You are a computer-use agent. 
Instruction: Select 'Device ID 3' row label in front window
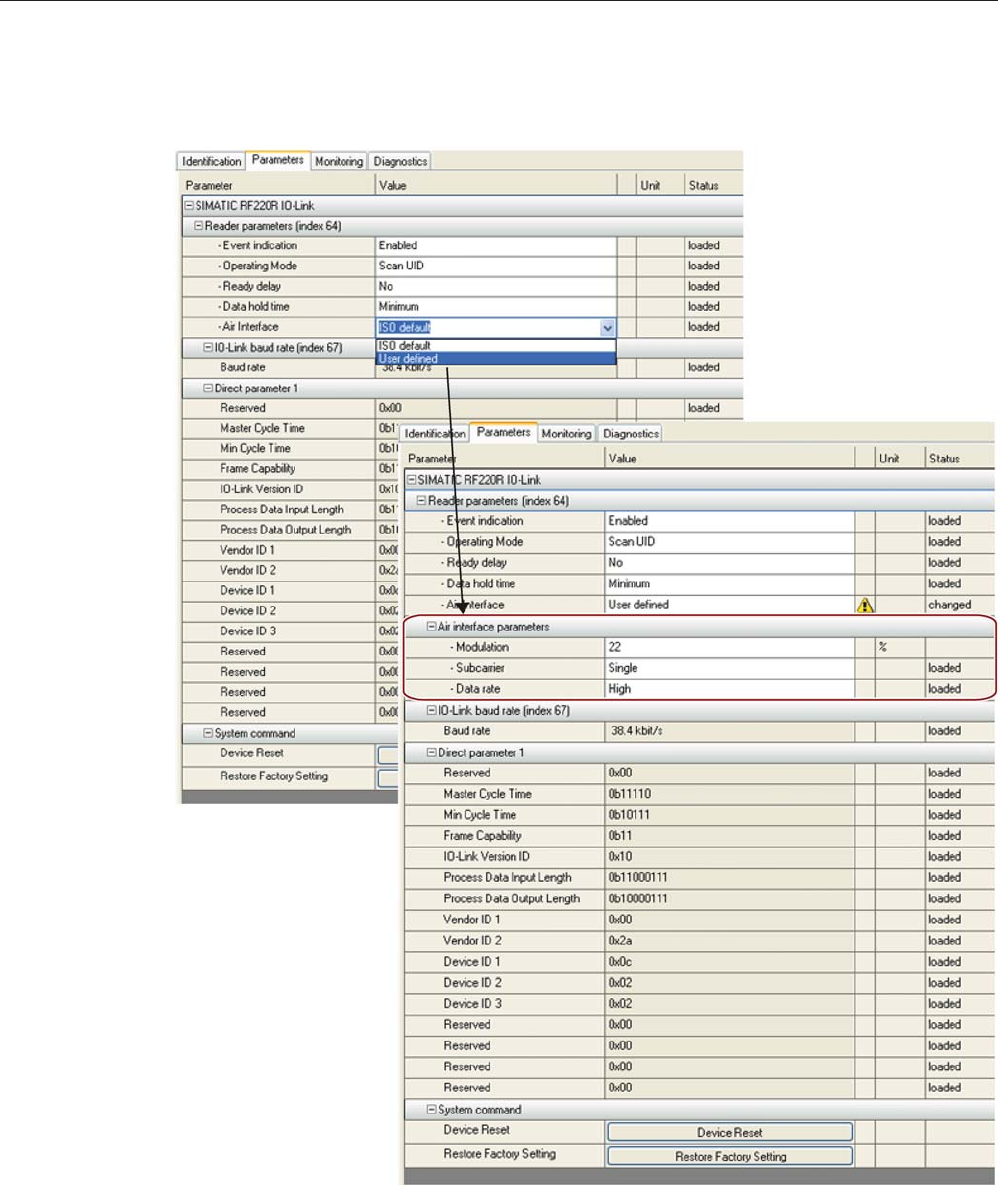(472, 1004)
